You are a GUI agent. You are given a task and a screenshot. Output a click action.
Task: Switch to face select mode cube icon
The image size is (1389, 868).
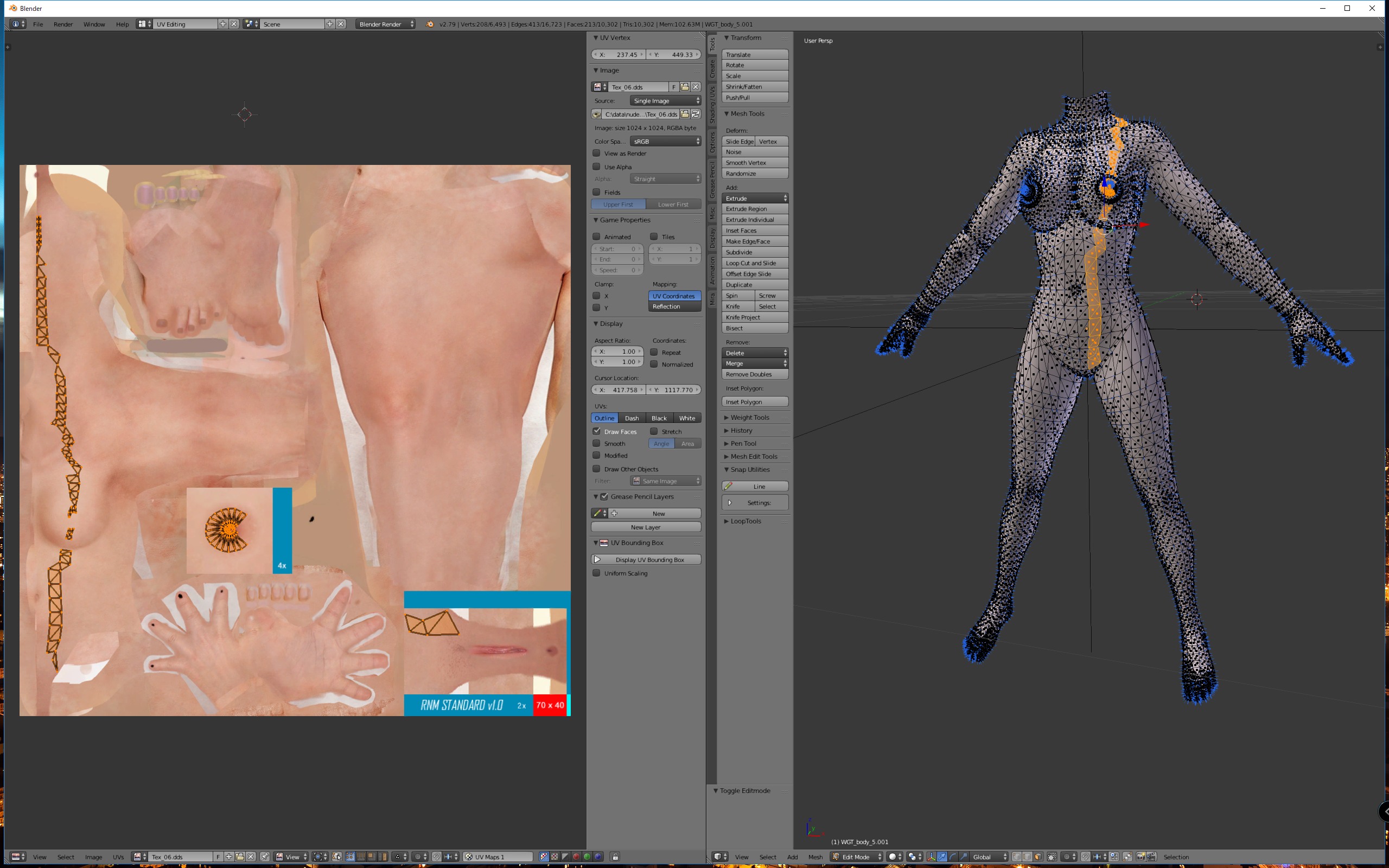pos(1038,857)
